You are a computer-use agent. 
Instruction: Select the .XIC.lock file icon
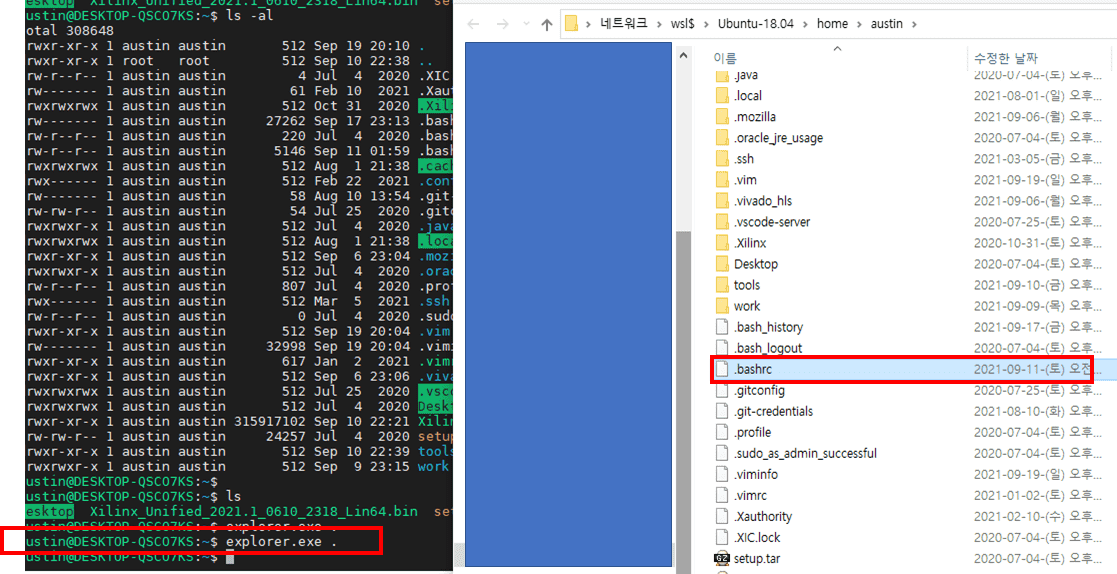tap(722, 537)
